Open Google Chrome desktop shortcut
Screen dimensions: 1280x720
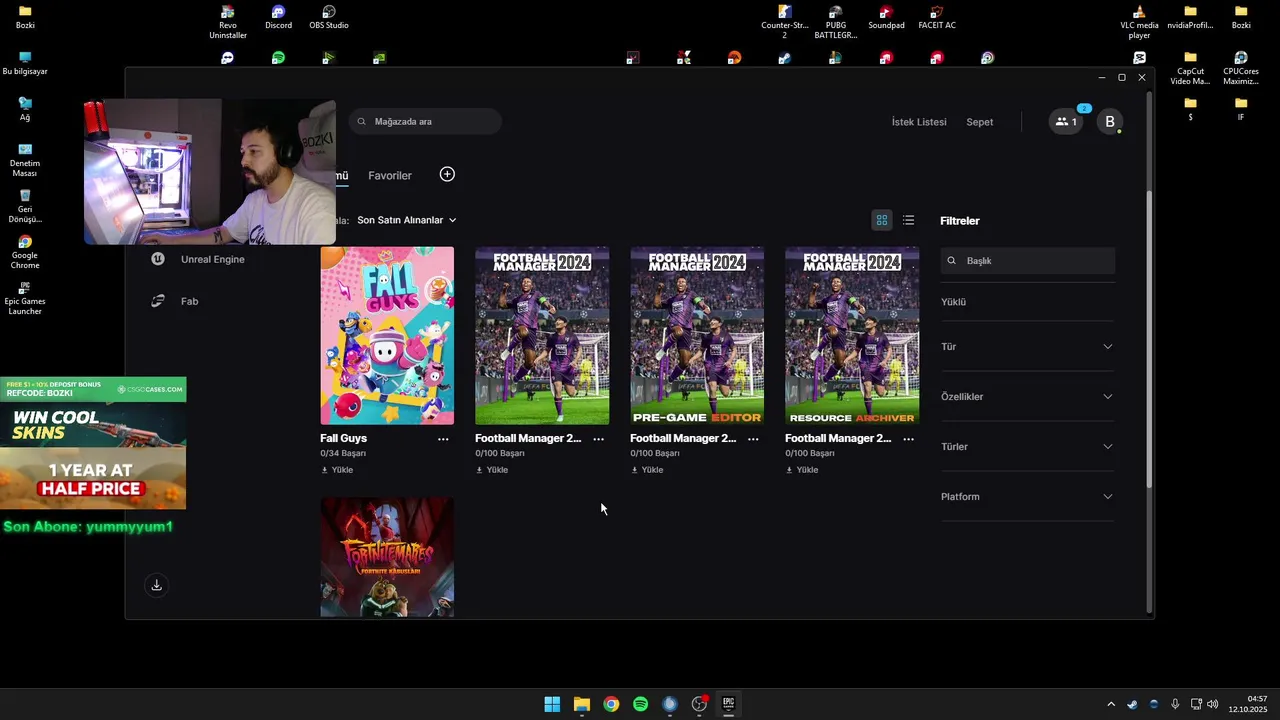click(25, 253)
